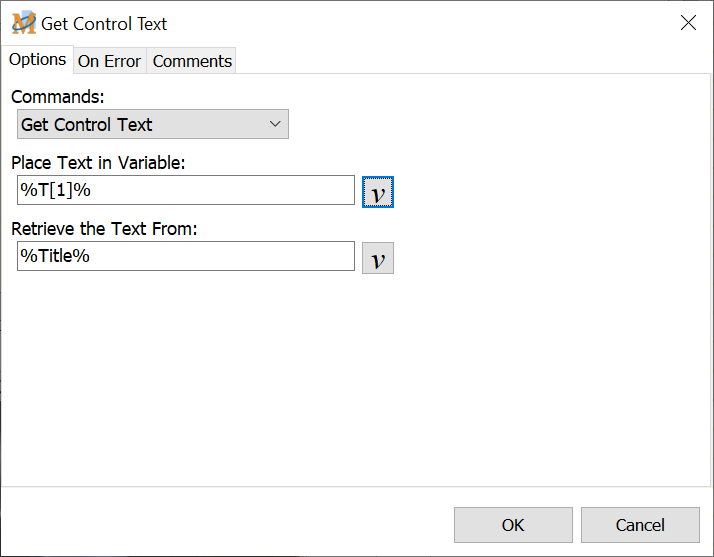Open variable picker beside %T[1]% field

tap(377, 192)
